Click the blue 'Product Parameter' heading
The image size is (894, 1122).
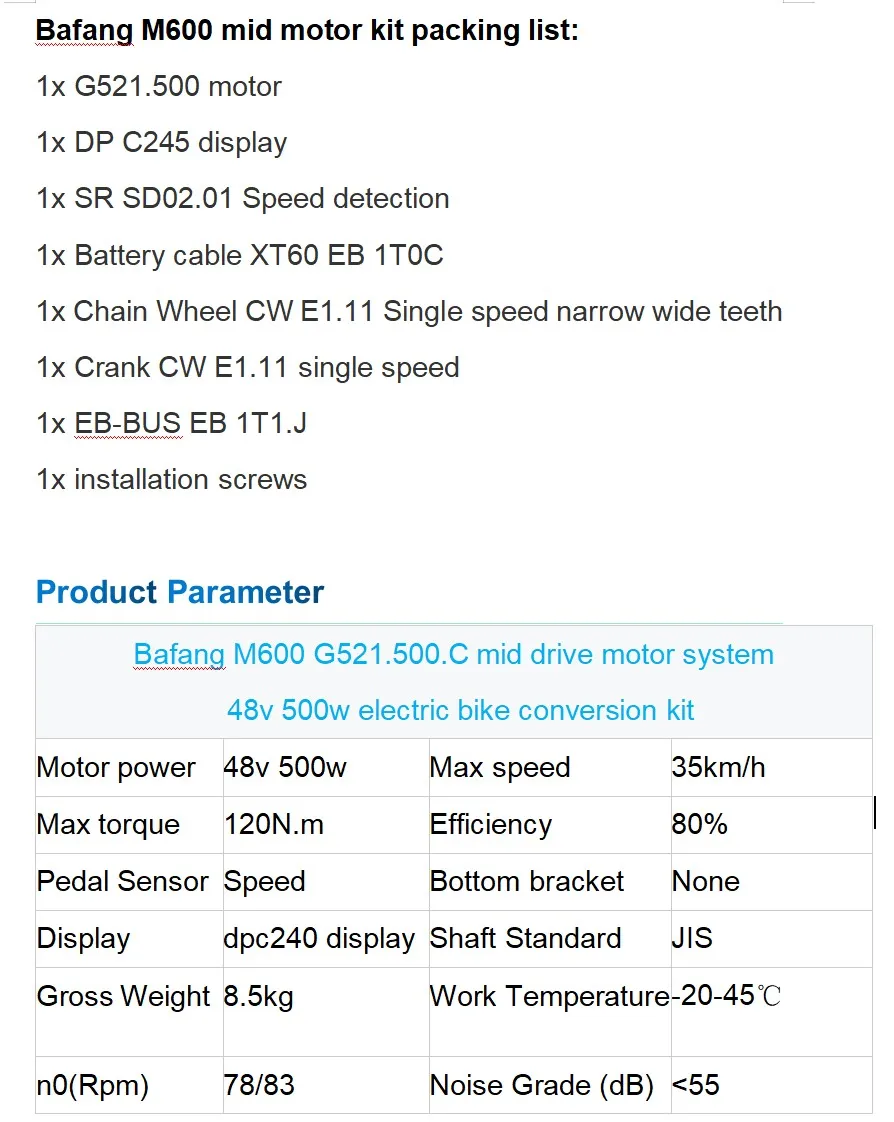pyautogui.click(x=180, y=592)
